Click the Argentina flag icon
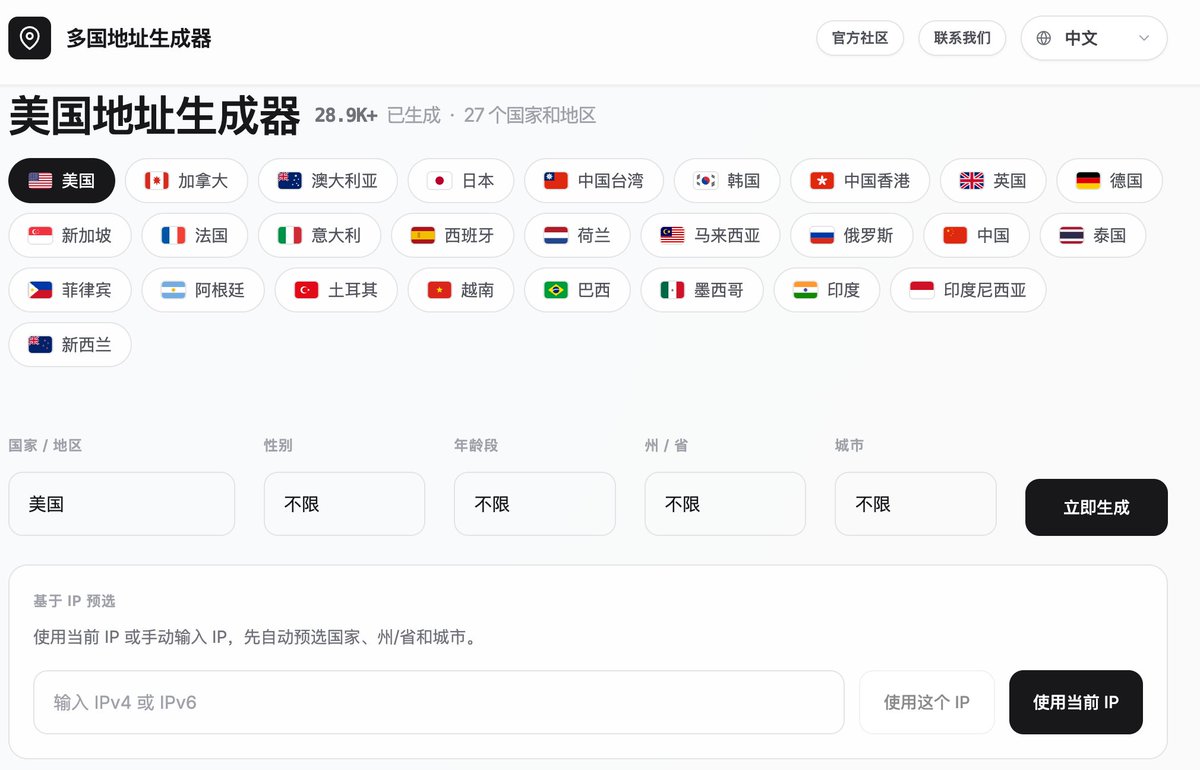Viewport: 1200px width, 770px height. tap(173, 290)
